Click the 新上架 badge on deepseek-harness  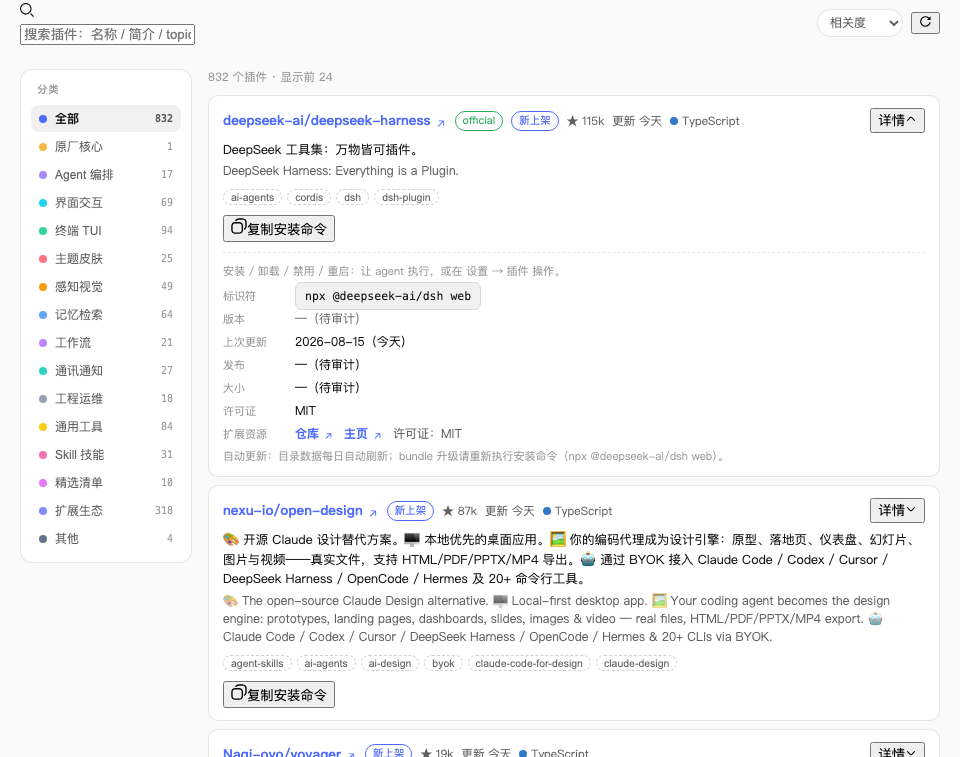534,121
